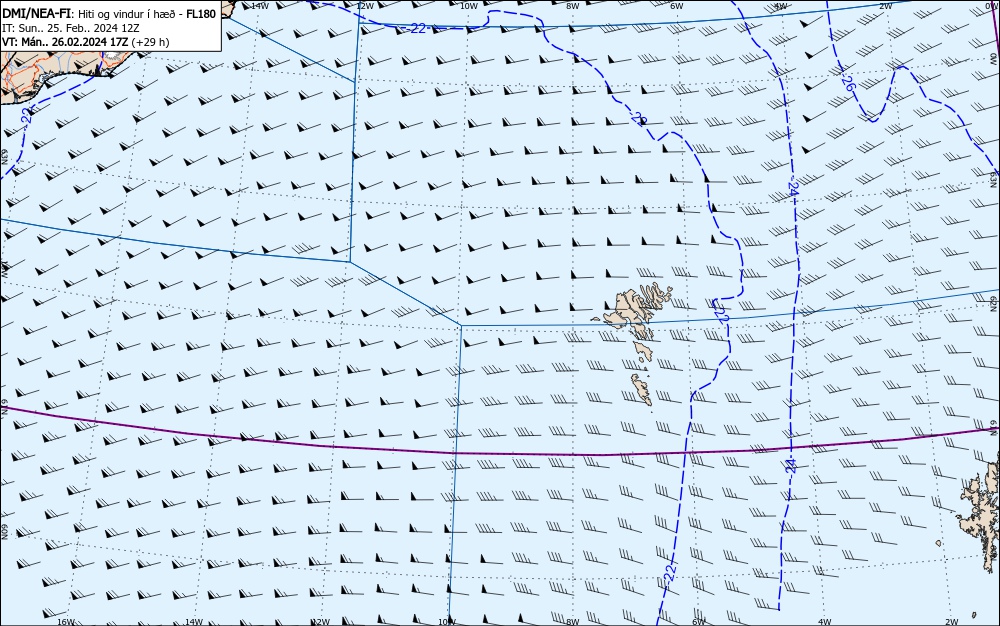
Task: Click the -26 isotherm contour label
Action: click(848, 83)
